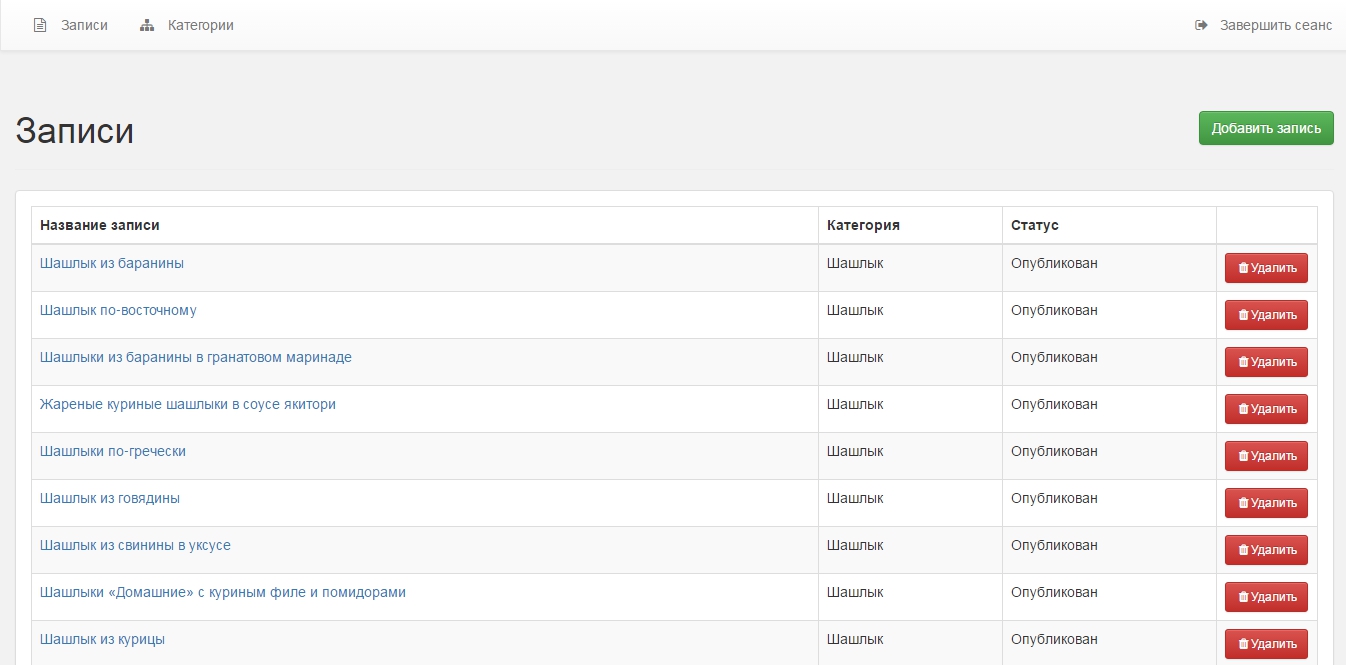The height and width of the screenshot is (665, 1346).
Task: Click the sitemap icon beside Категории
Action: coord(147,25)
